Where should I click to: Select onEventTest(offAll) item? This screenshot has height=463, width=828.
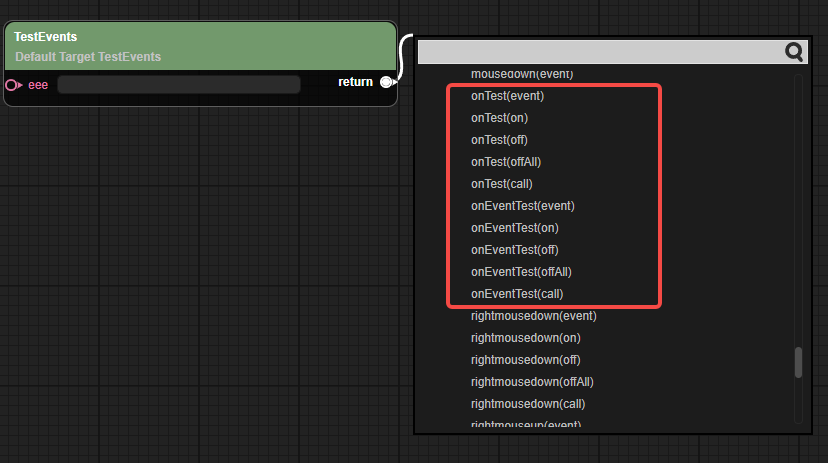point(521,272)
